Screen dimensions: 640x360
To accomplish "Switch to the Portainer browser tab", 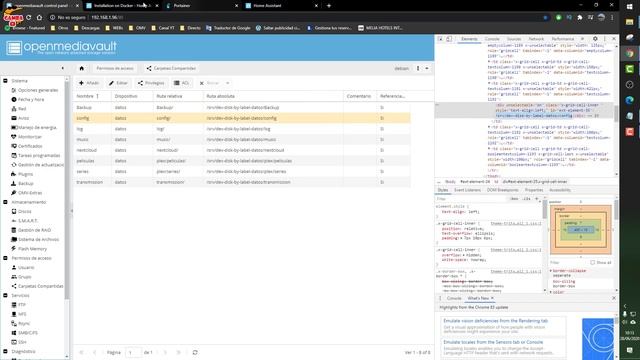I will coord(202,6).
